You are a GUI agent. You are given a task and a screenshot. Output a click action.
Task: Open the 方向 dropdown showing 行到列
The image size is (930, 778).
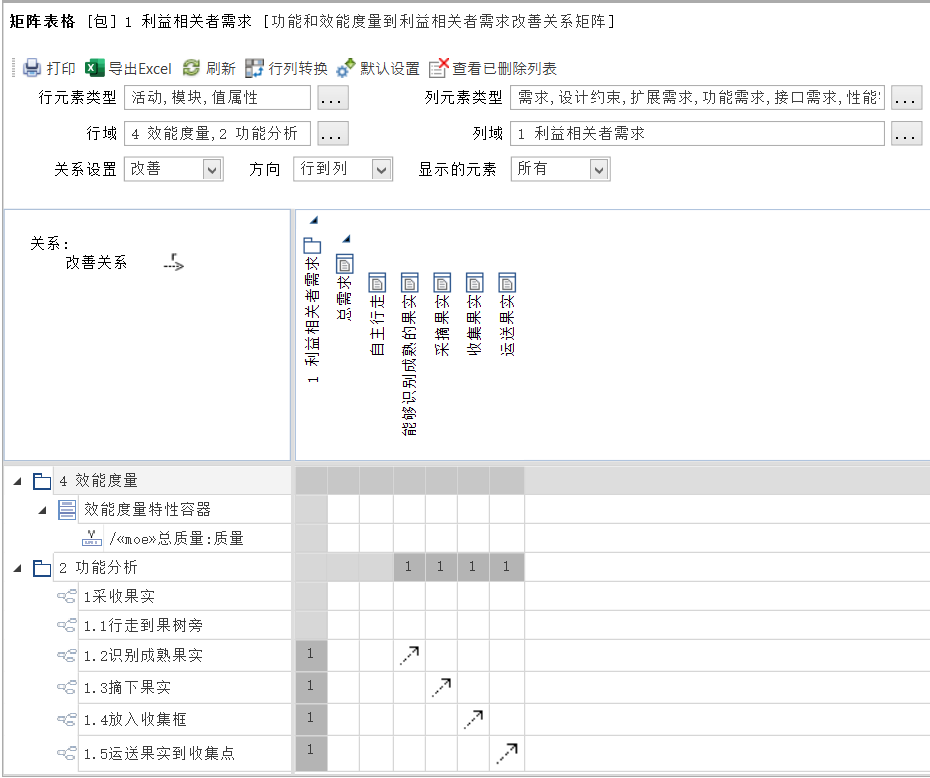click(x=381, y=170)
